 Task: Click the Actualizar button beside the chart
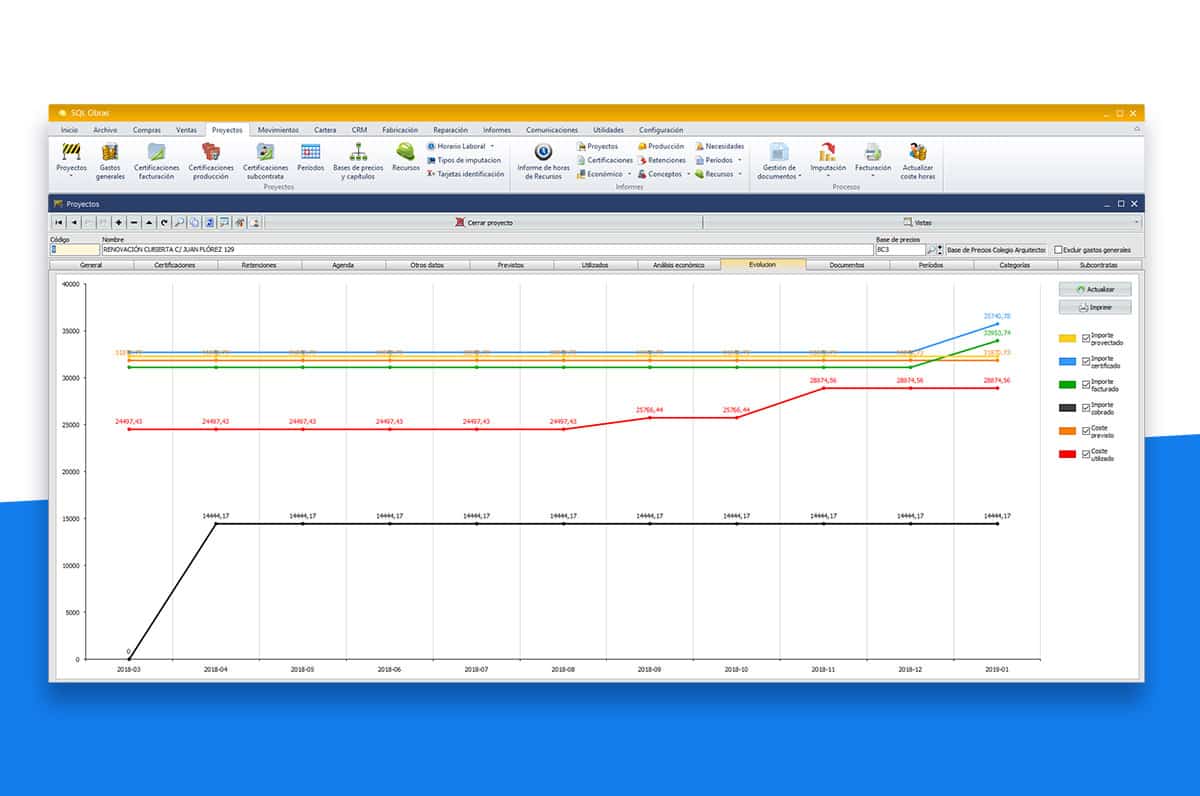tap(1095, 289)
